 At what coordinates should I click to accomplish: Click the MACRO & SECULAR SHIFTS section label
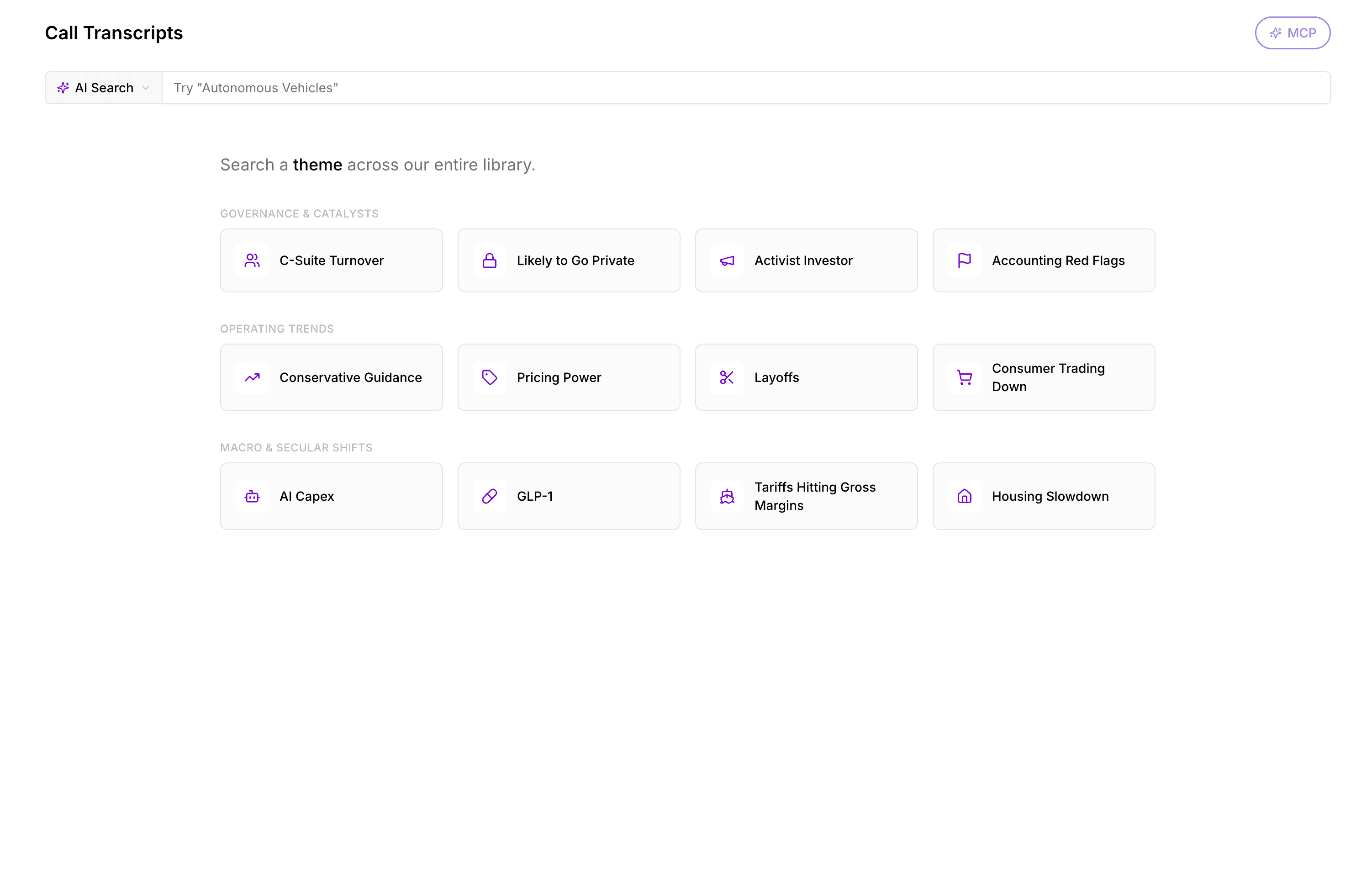pyautogui.click(x=296, y=448)
